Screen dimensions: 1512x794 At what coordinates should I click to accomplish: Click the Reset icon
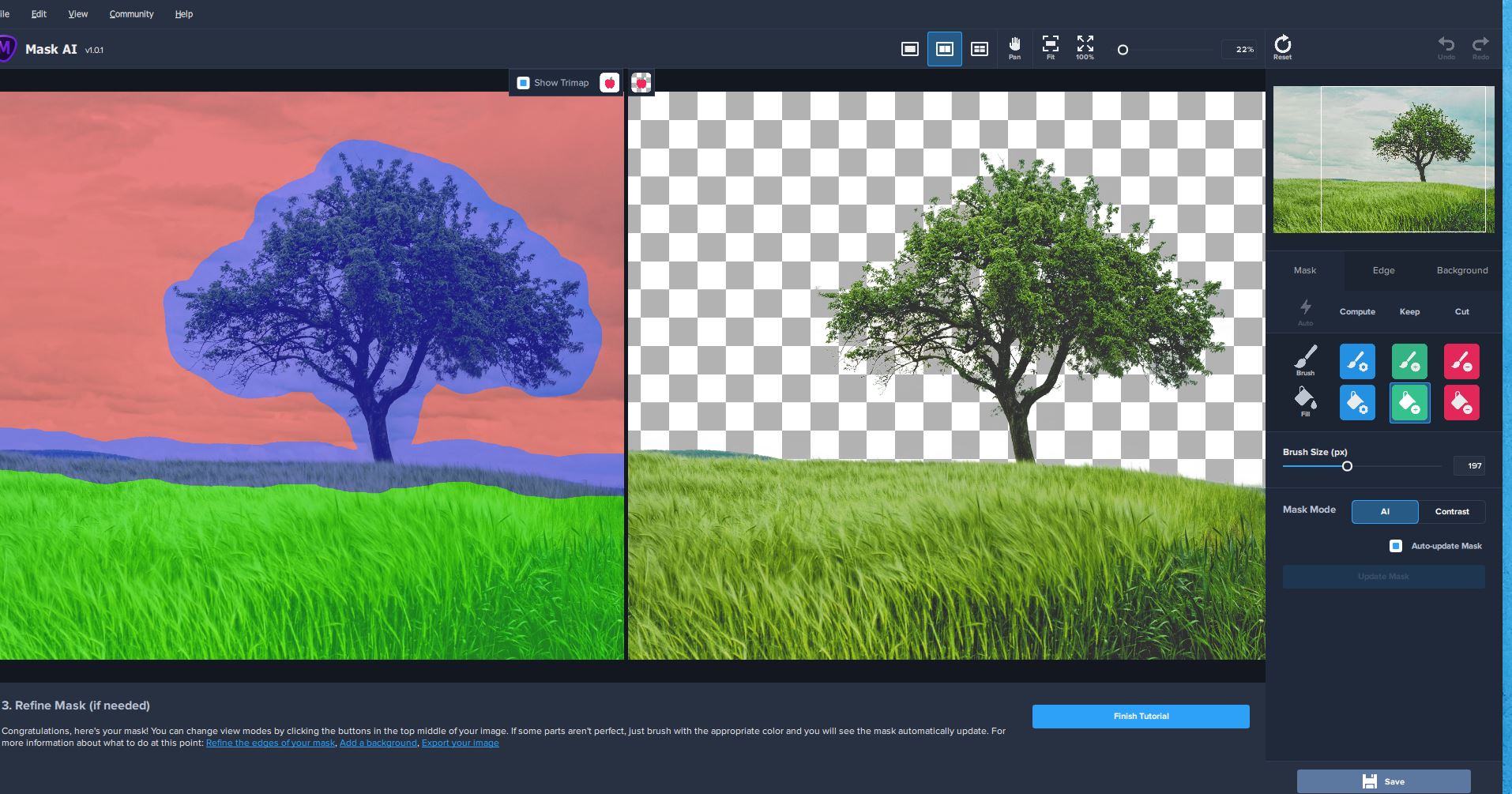(1282, 47)
